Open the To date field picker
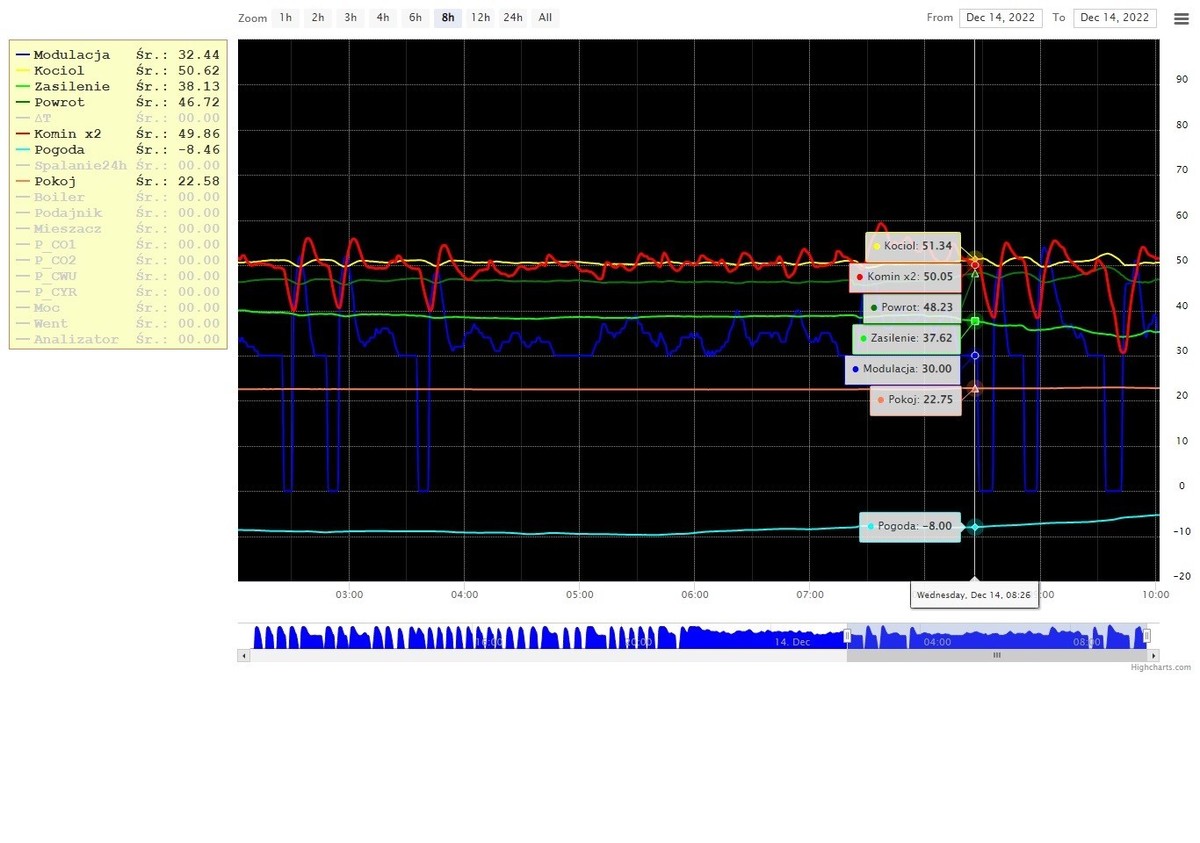This screenshot has height=843, width=1200. (1114, 18)
